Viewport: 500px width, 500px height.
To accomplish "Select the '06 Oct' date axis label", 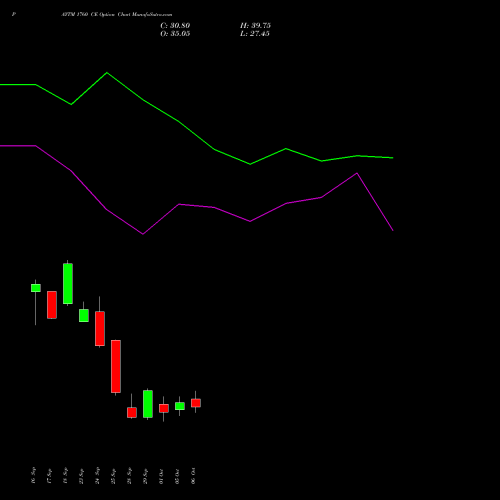I will 193,475.
